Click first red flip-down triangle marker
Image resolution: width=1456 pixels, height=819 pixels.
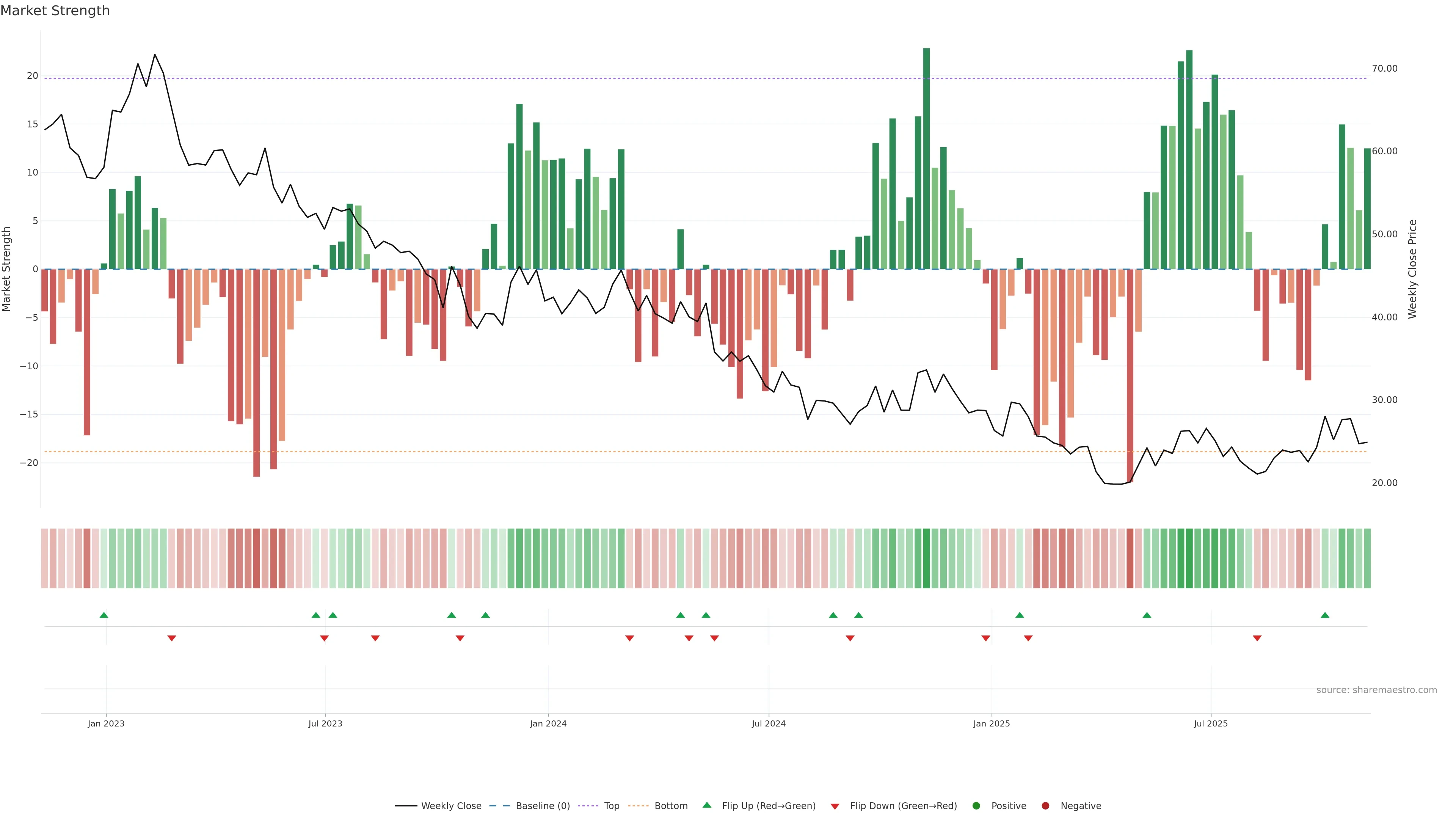pyautogui.click(x=172, y=638)
